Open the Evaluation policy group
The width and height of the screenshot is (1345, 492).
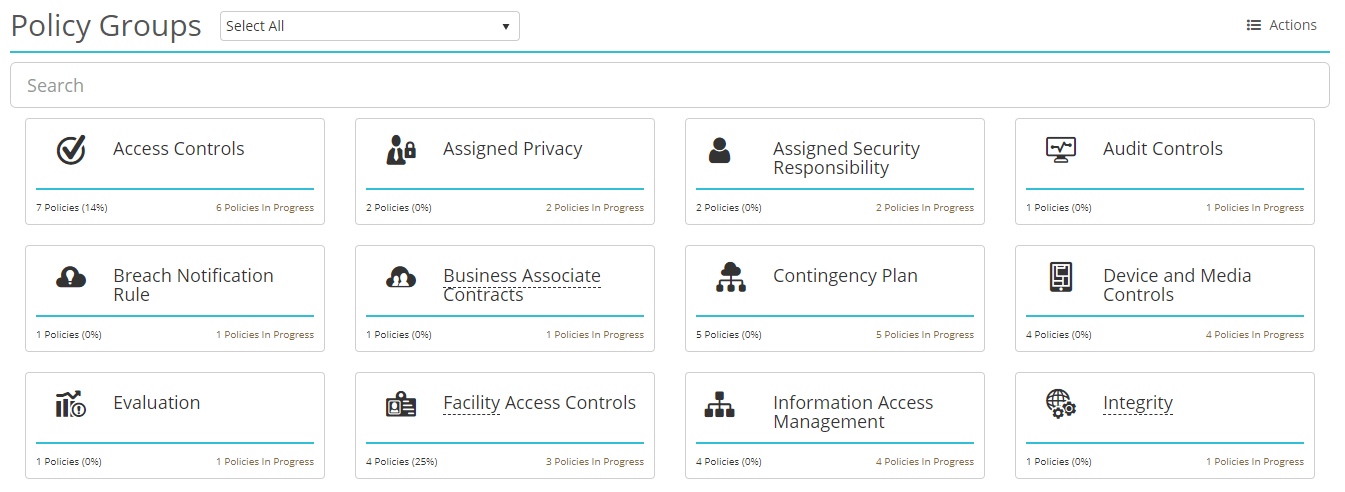175,425
